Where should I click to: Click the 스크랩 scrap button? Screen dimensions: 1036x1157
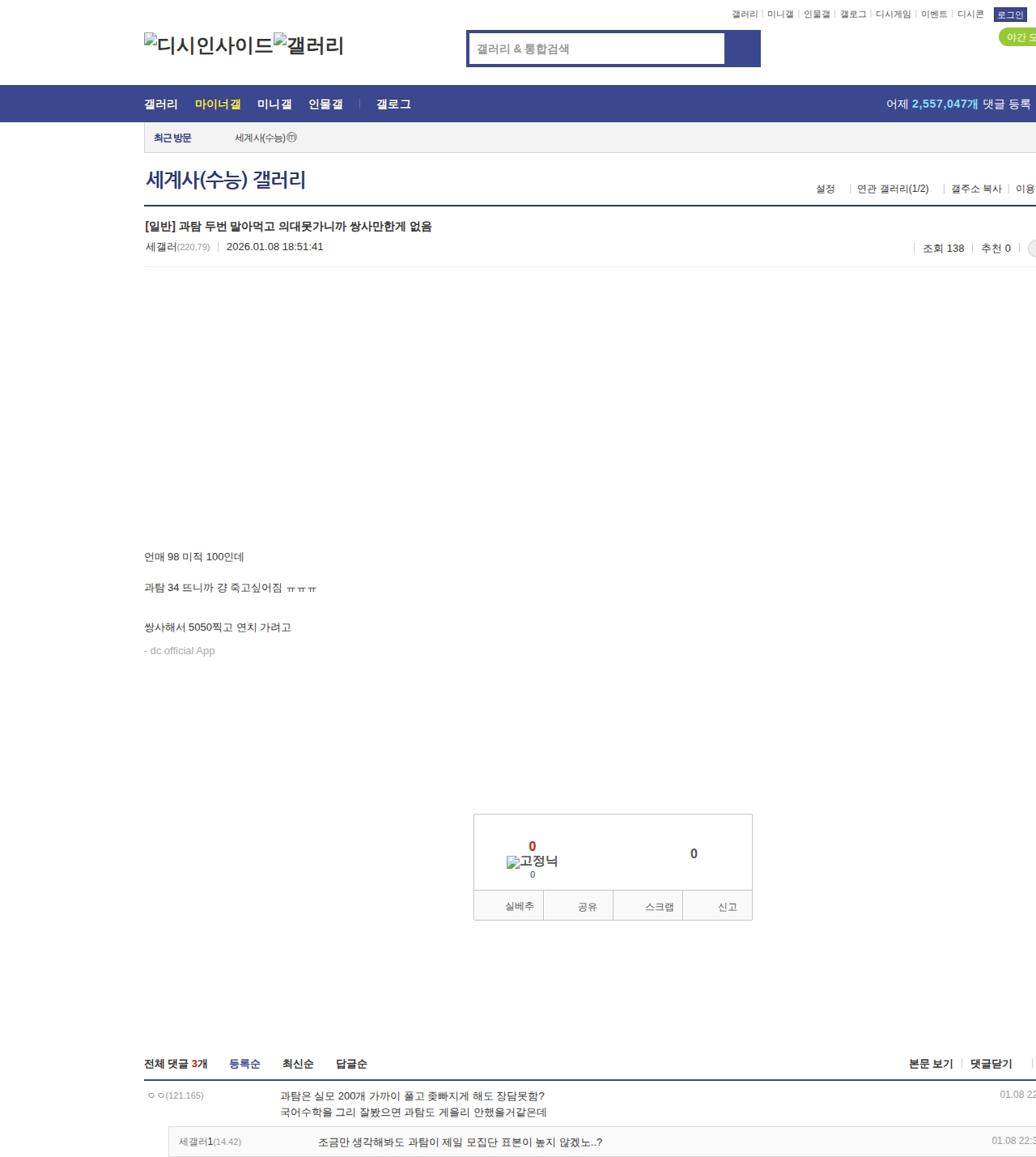coord(659,907)
